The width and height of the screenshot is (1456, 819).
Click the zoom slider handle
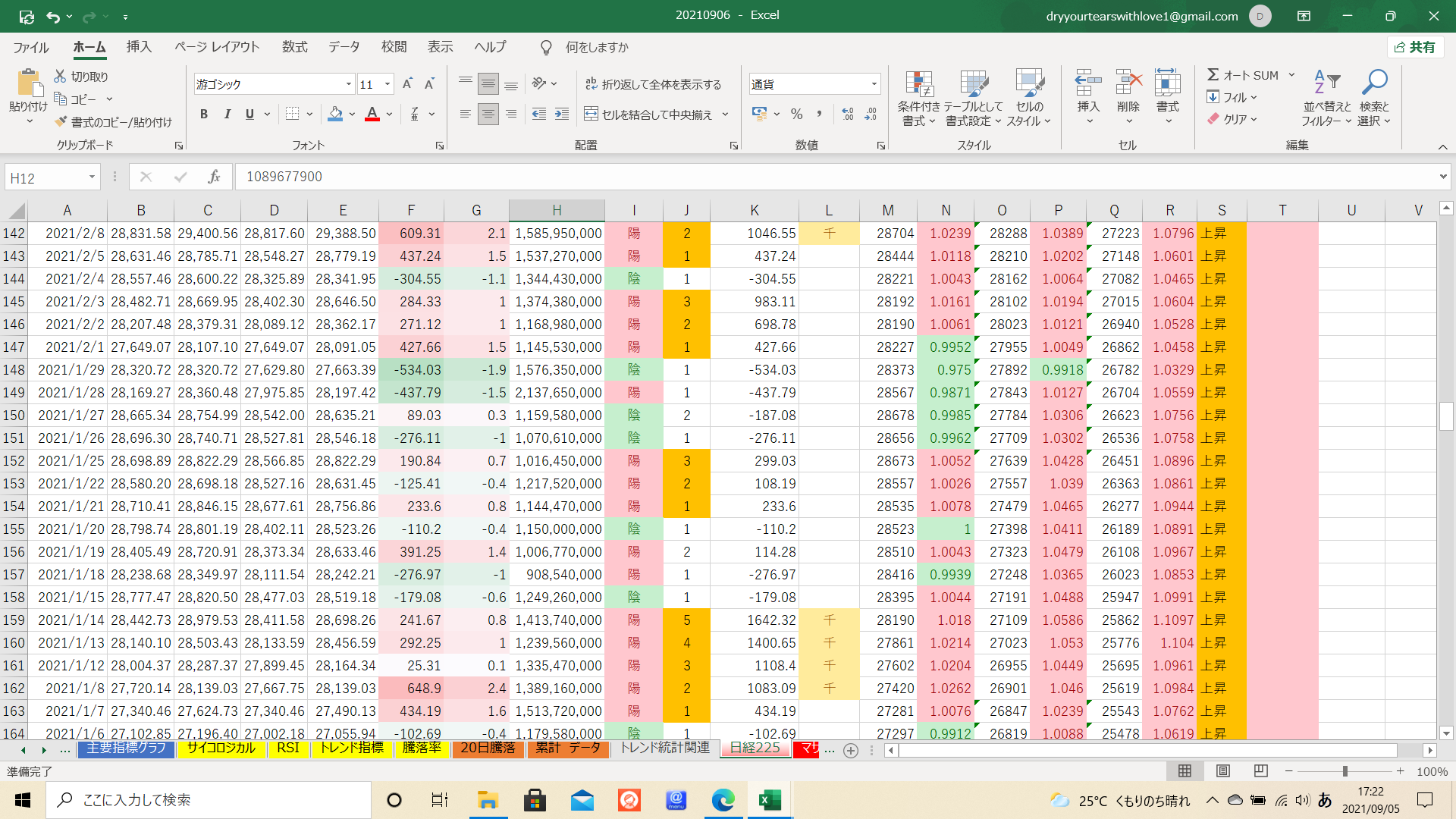tap(1345, 771)
